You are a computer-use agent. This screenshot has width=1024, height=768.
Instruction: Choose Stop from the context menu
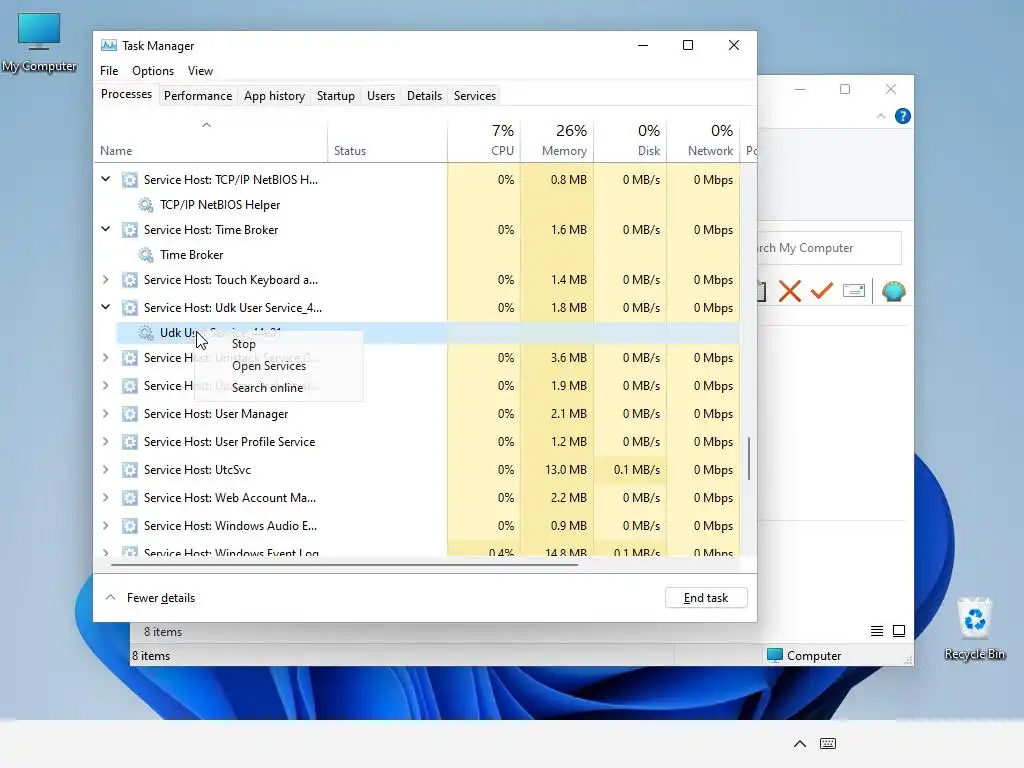point(279,344)
